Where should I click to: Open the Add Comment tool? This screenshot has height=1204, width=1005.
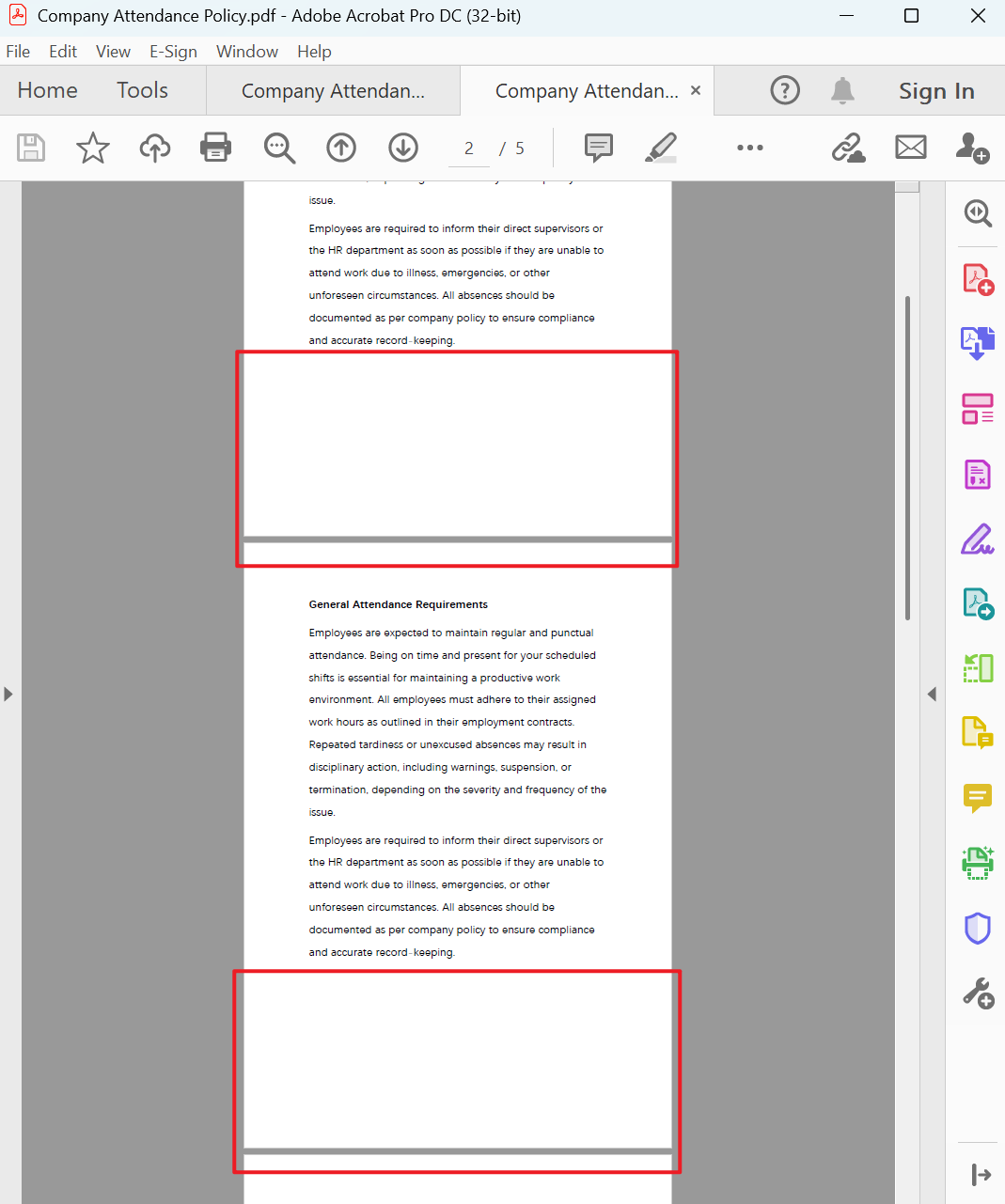(x=598, y=148)
